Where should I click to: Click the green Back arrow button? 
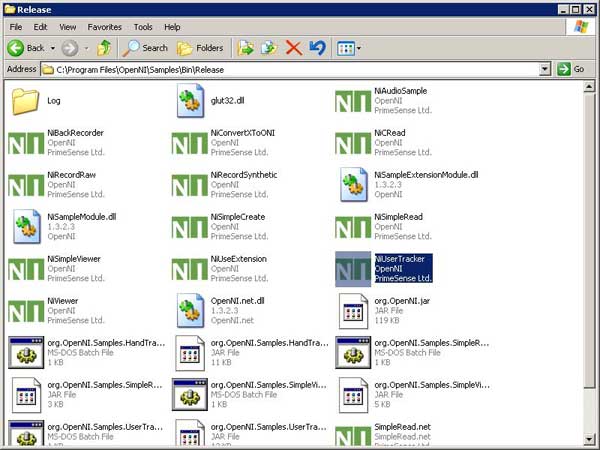(16, 48)
